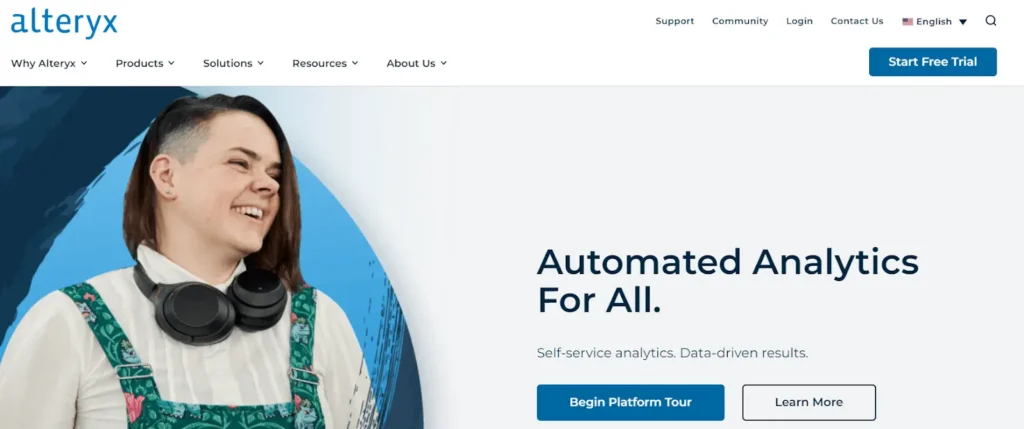1024x429 pixels.
Task: Expand the Solutions navigation menu
Action: click(233, 63)
